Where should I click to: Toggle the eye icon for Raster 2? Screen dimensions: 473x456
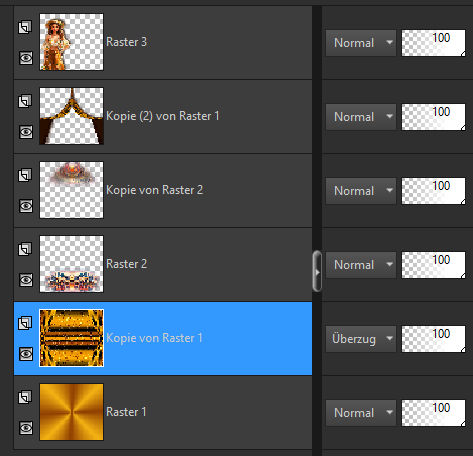pyautogui.click(x=26, y=280)
